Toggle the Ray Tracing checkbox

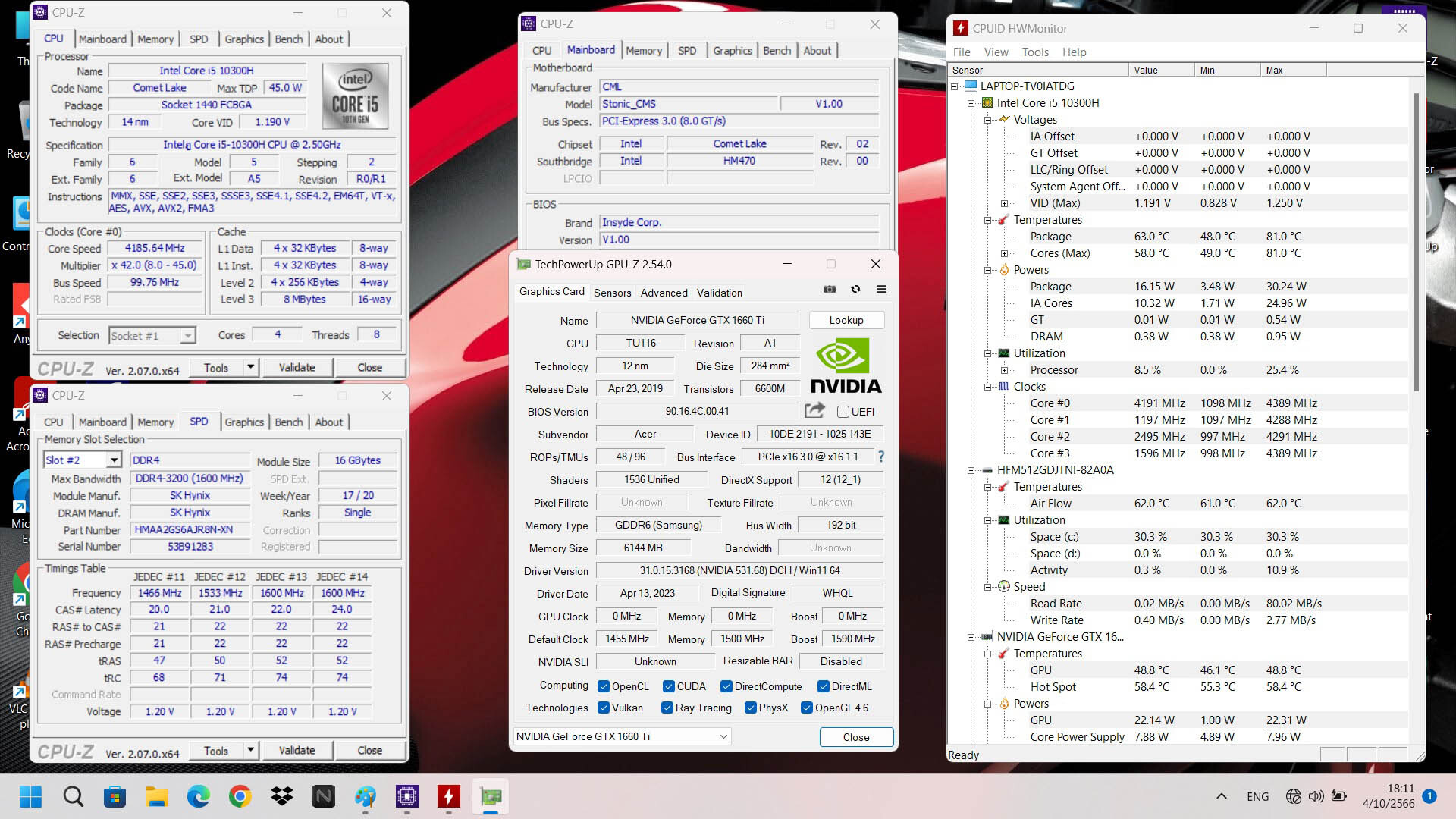(x=667, y=708)
